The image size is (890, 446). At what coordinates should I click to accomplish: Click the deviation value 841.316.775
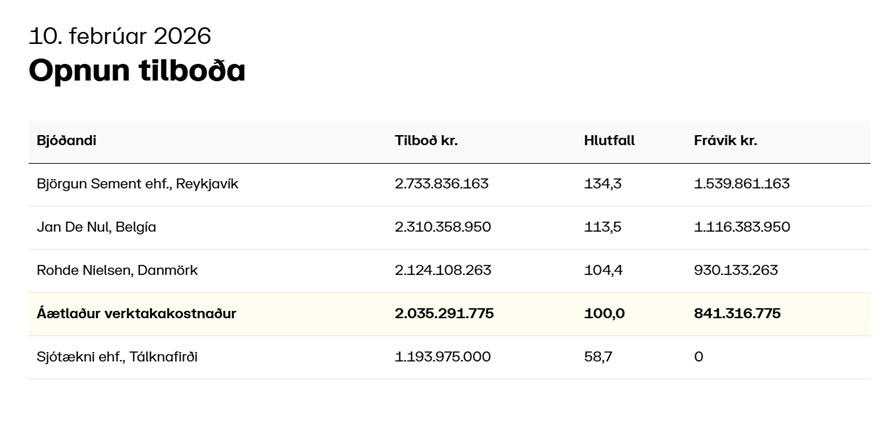pyautogui.click(x=737, y=313)
